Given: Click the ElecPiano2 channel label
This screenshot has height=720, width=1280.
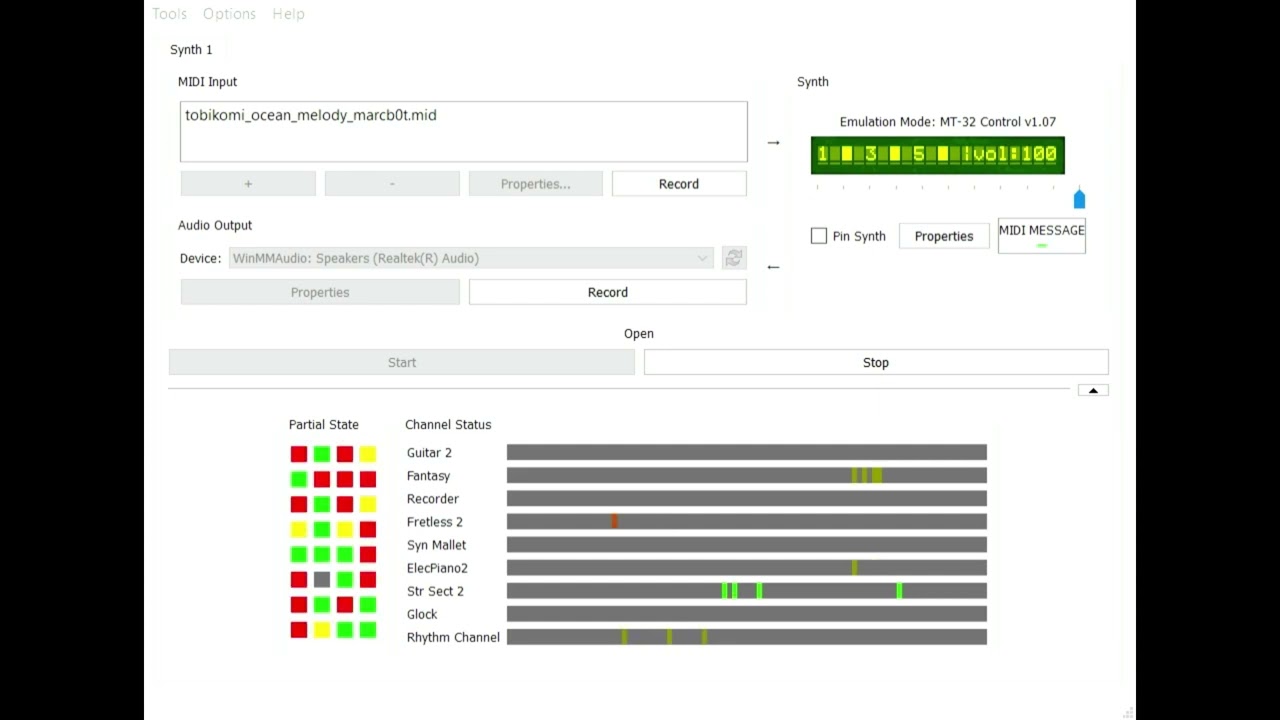Looking at the screenshot, I should click(437, 568).
